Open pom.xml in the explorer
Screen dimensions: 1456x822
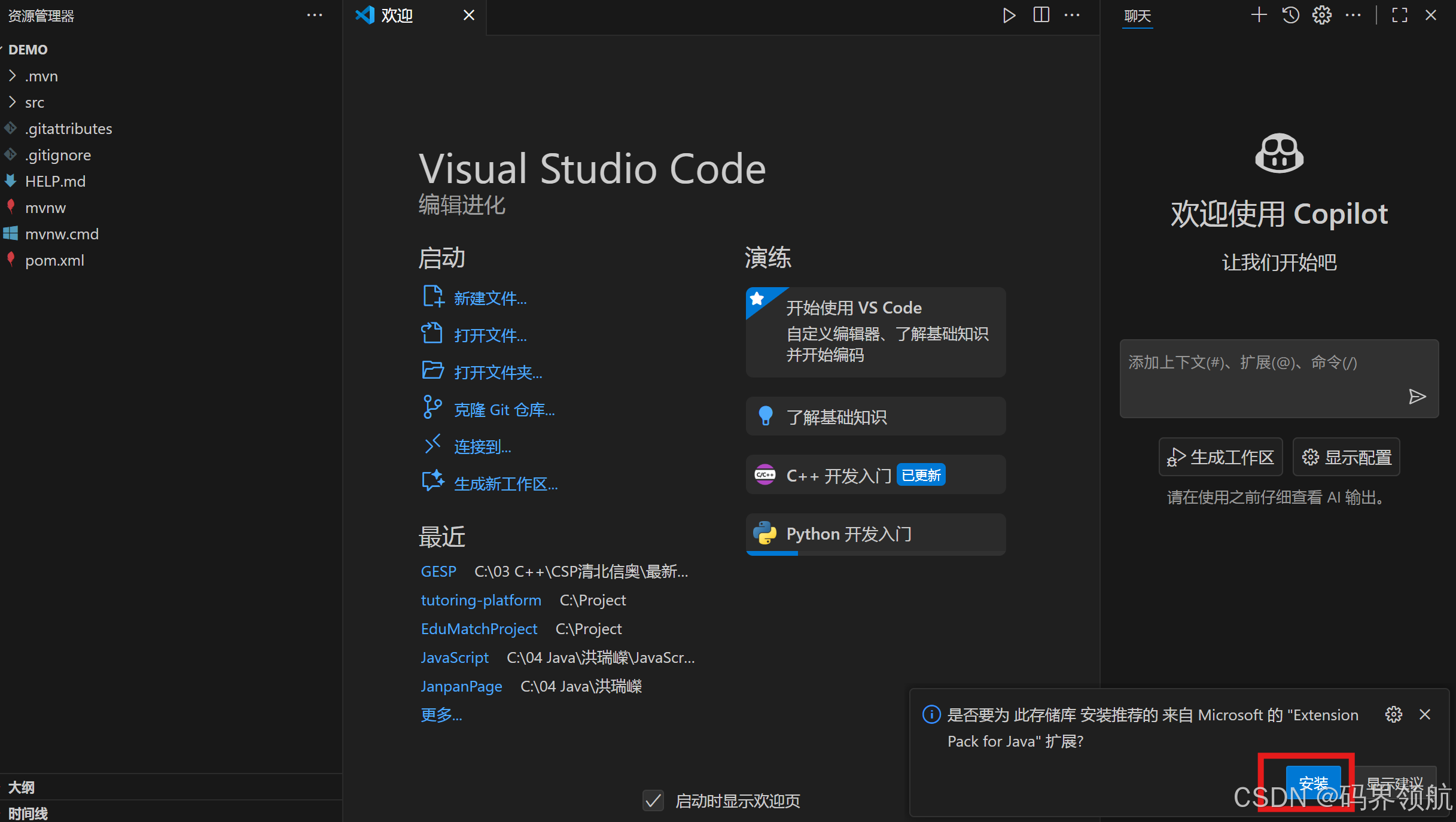tap(54, 260)
